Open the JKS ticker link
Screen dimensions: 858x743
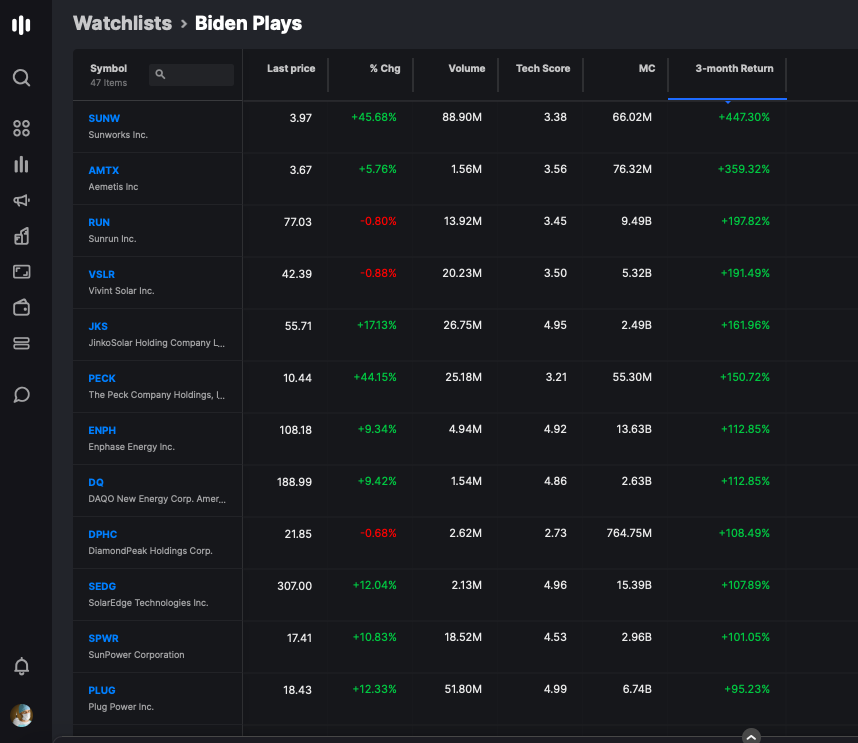(x=98, y=326)
